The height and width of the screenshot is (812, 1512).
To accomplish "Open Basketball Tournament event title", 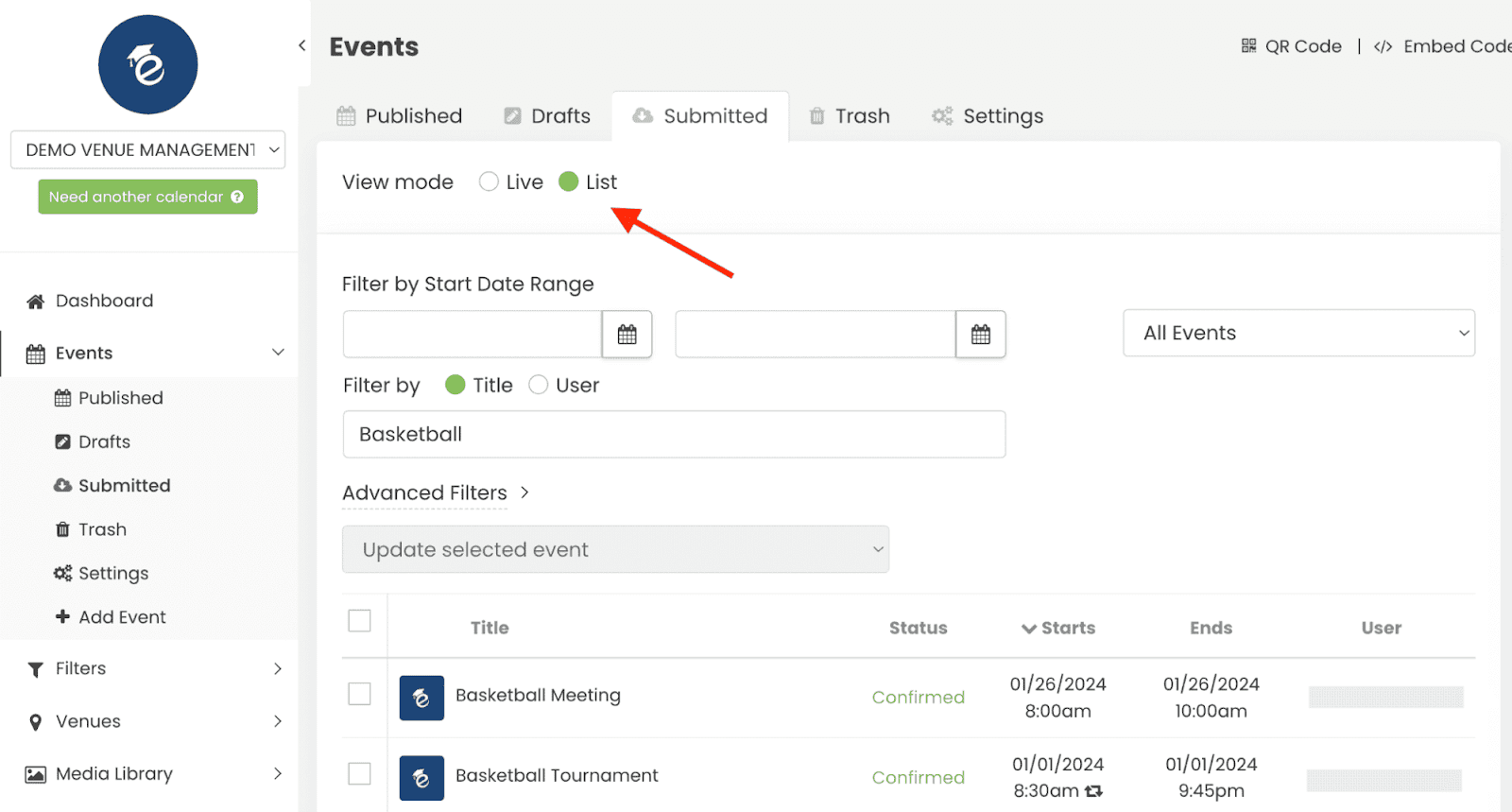I will (x=557, y=775).
